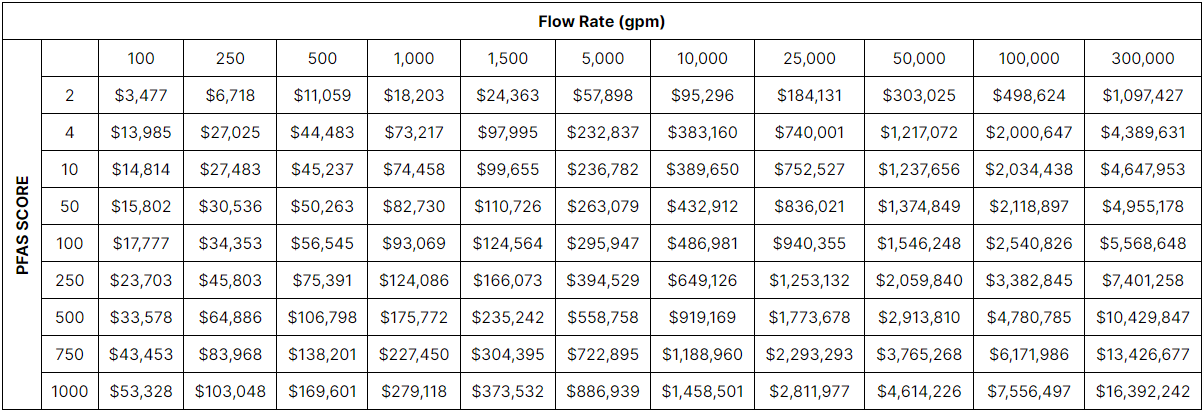Click the $1,253,132 cell
Screen dimensions: 1204x414
point(809,281)
